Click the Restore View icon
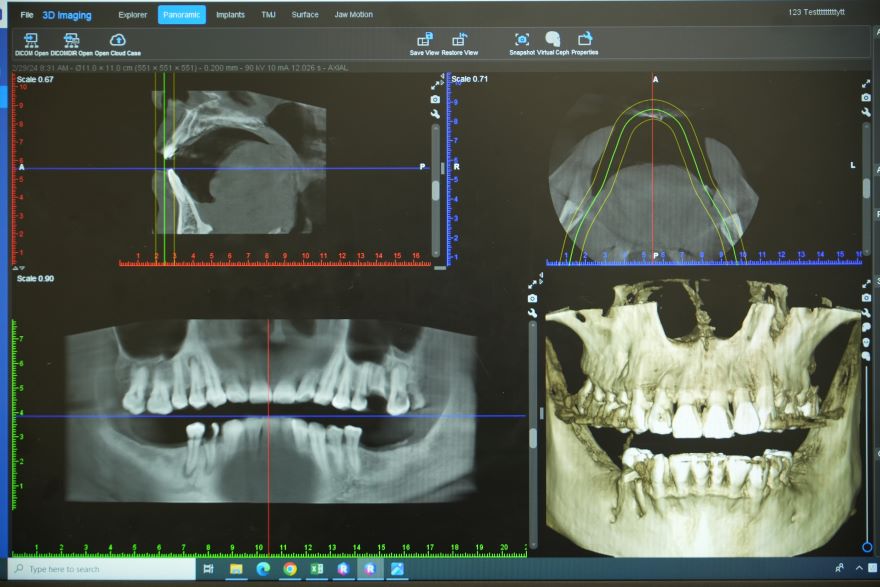 click(x=459, y=40)
